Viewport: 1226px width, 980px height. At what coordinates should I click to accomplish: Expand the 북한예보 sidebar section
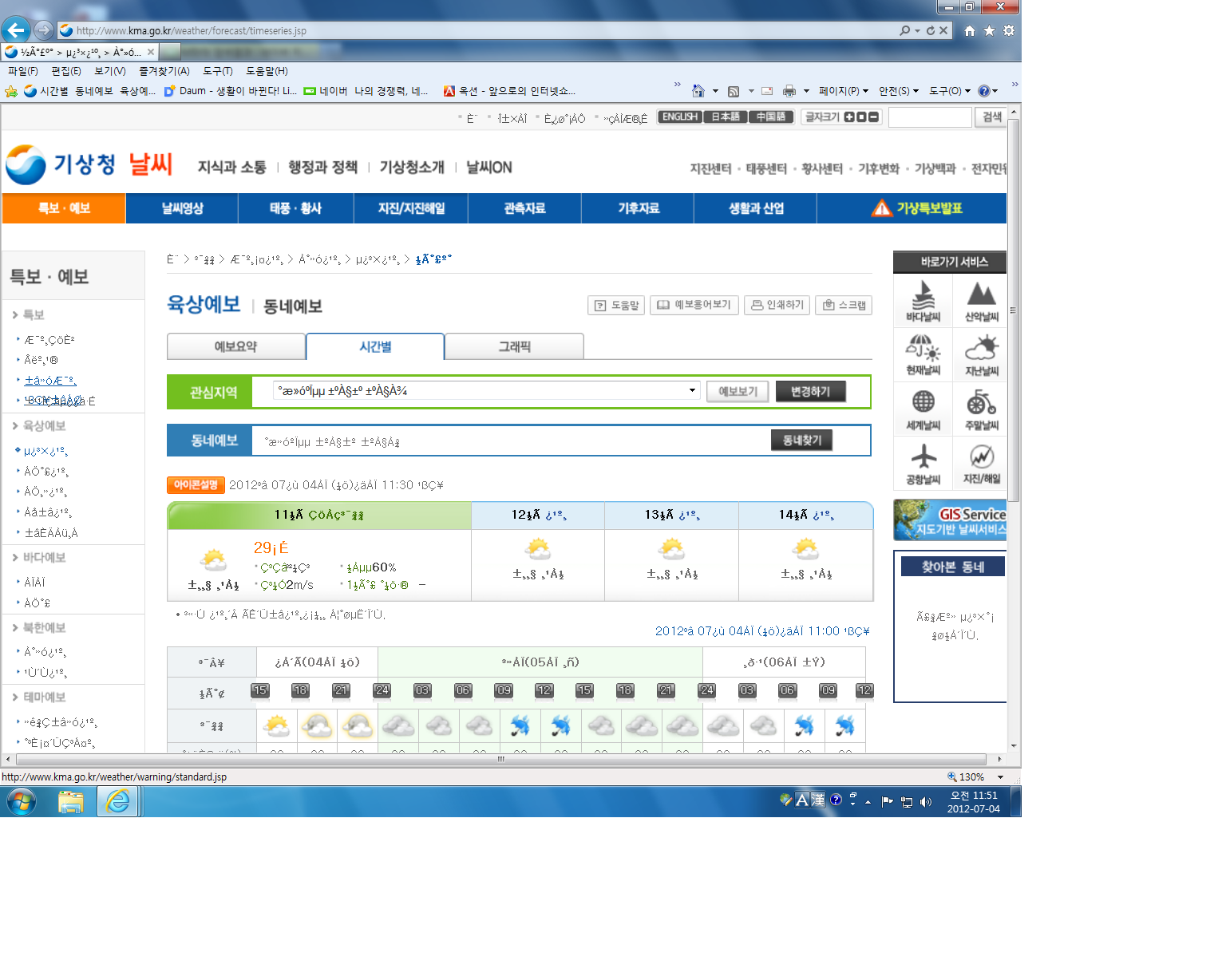(x=39, y=628)
